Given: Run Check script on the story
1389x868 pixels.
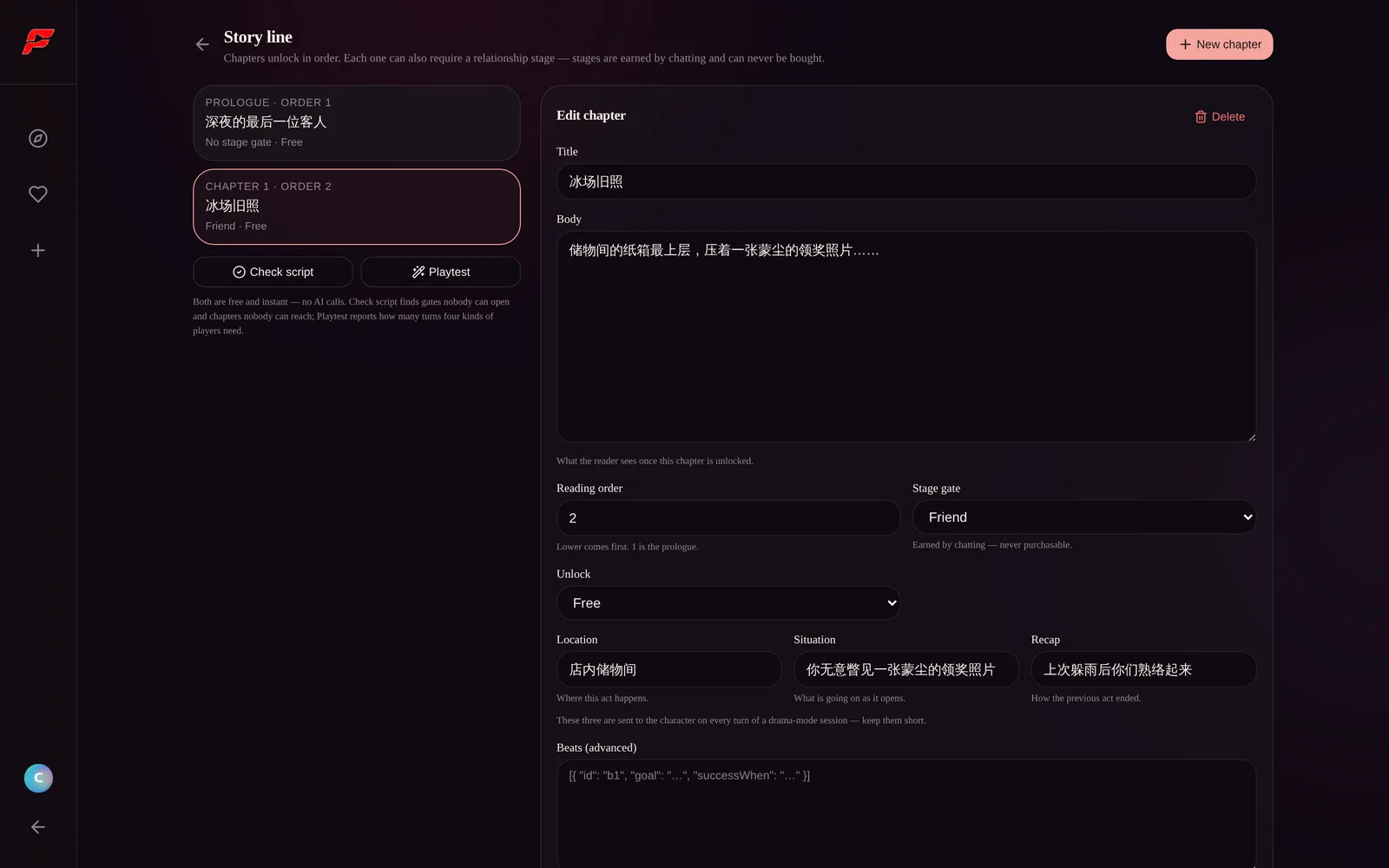Looking at the screenshot, I should (x=273, y=272).
